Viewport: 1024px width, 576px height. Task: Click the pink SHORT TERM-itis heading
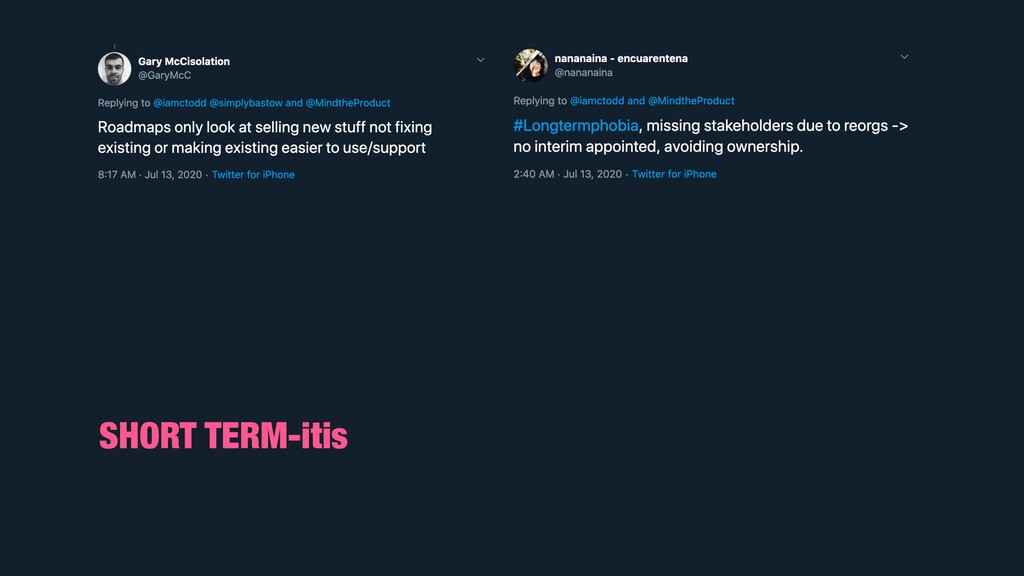tap(223, 436)
